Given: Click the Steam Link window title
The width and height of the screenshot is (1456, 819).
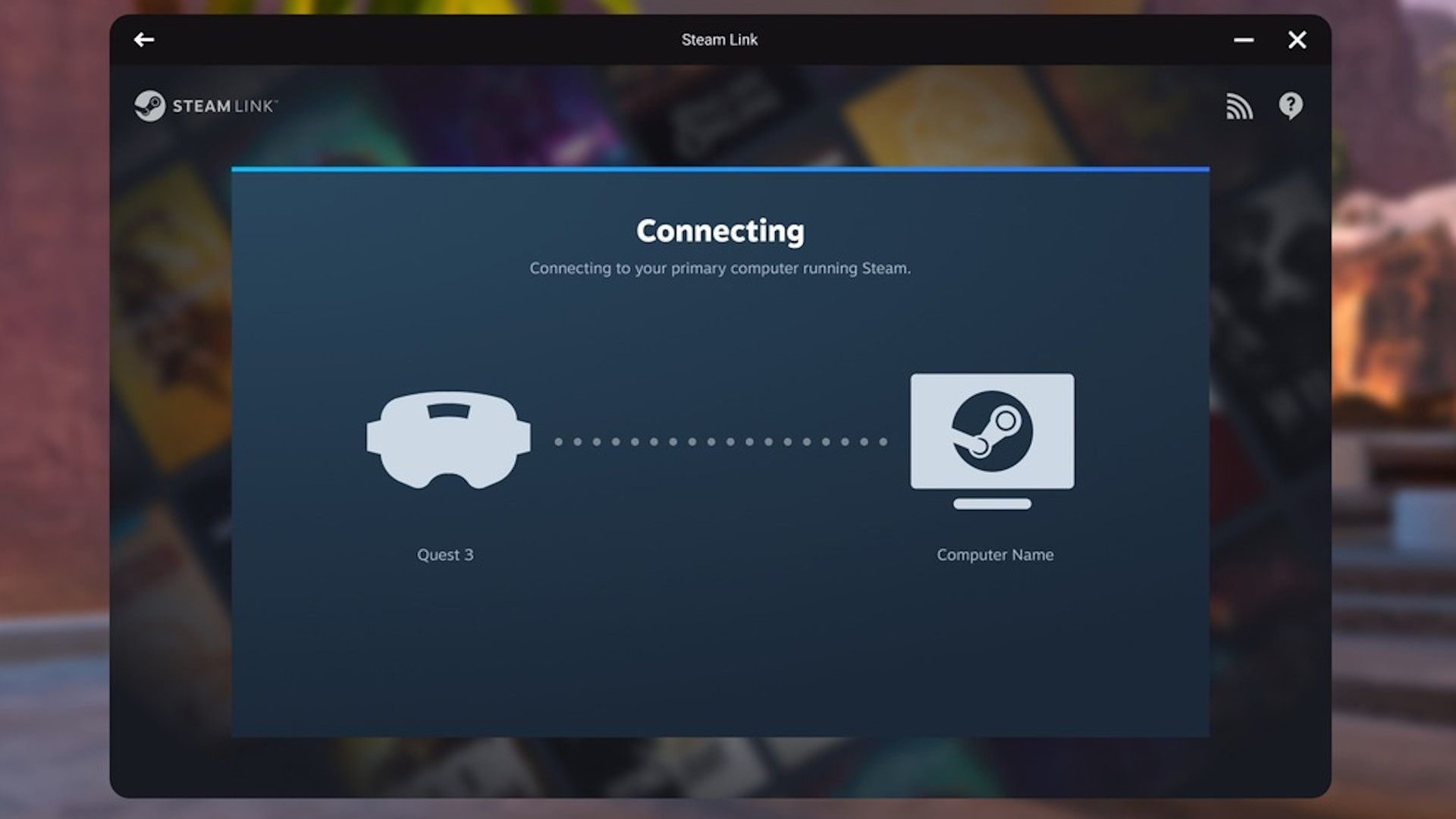Looking at the screenshot, I should [719, 40].
